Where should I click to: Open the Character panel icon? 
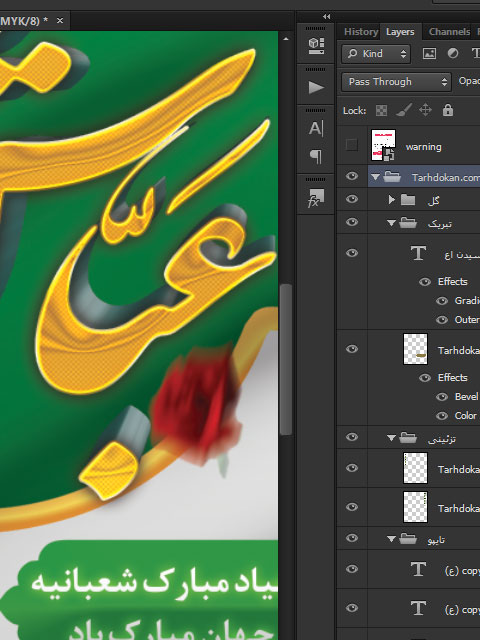pos(316,129)
